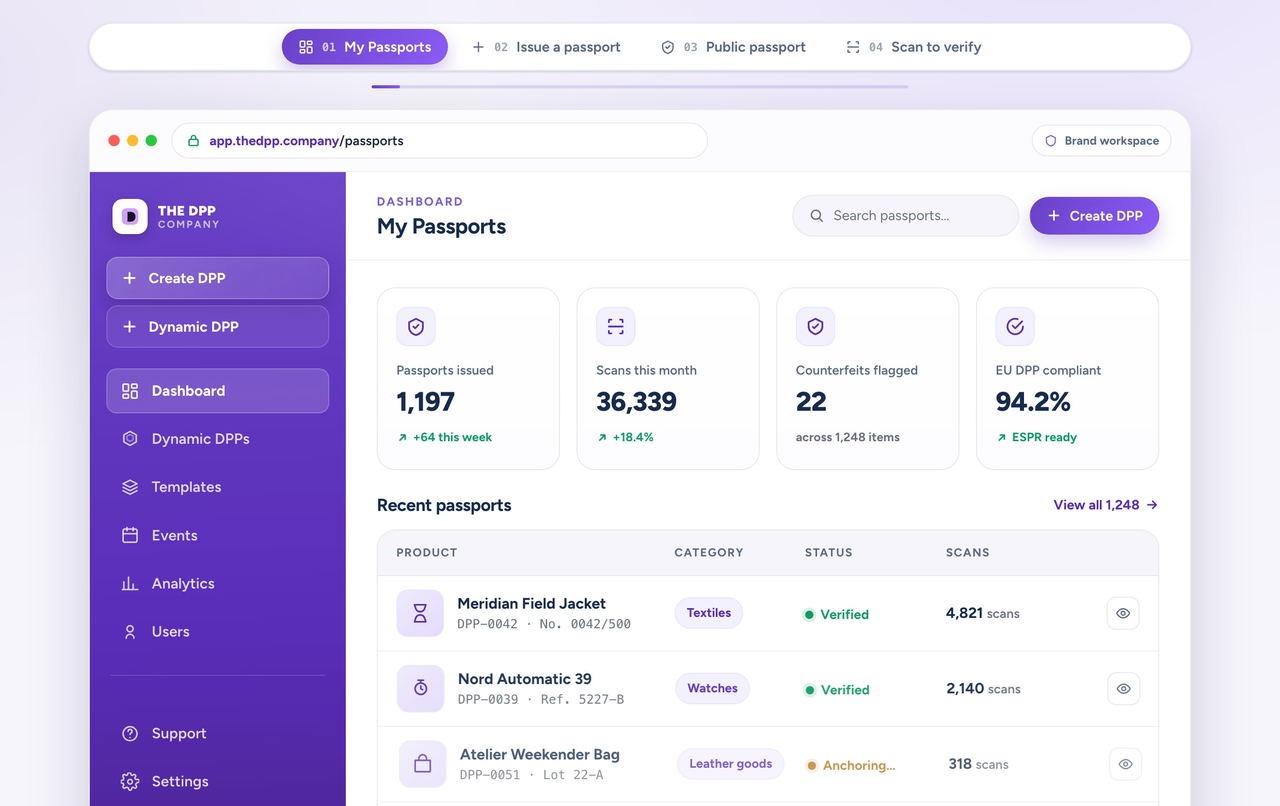Click the STATUS column header

pyautogui.click(x=829, y=552)
